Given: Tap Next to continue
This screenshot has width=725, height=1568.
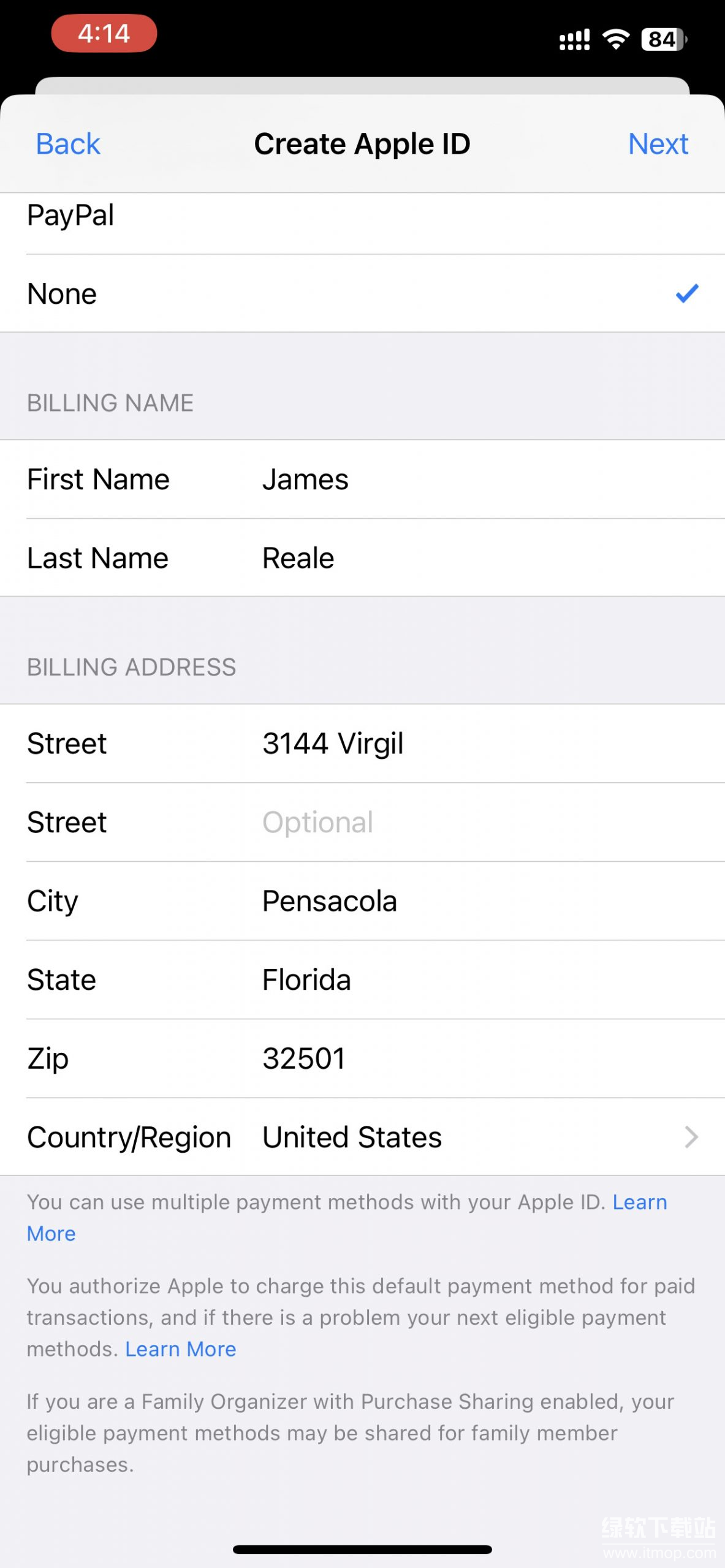Looking at the screenshot, I should click(x=658, y=145).
